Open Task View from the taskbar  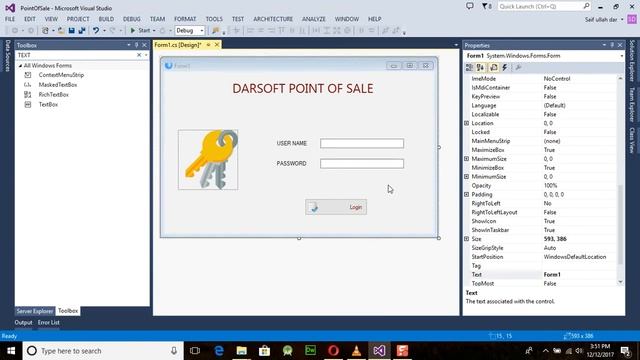point(195,351)
